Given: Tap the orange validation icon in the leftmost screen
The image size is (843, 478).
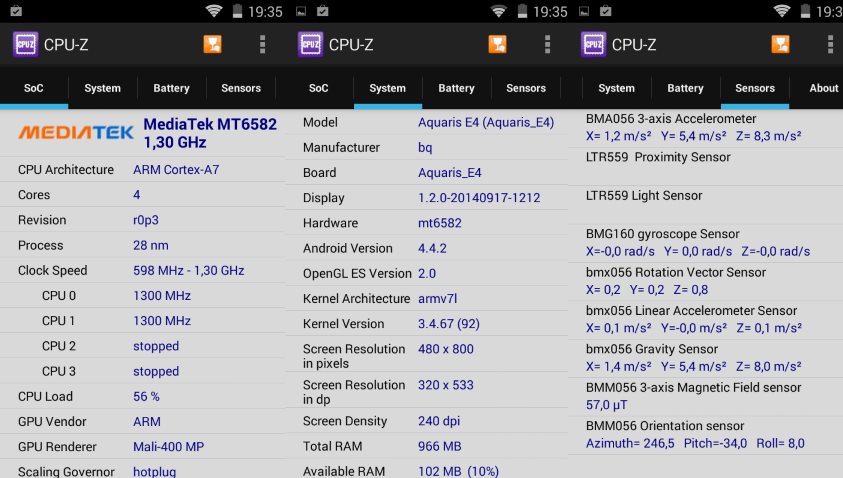Looking at the screenshot, I should [x=212, y=44].
